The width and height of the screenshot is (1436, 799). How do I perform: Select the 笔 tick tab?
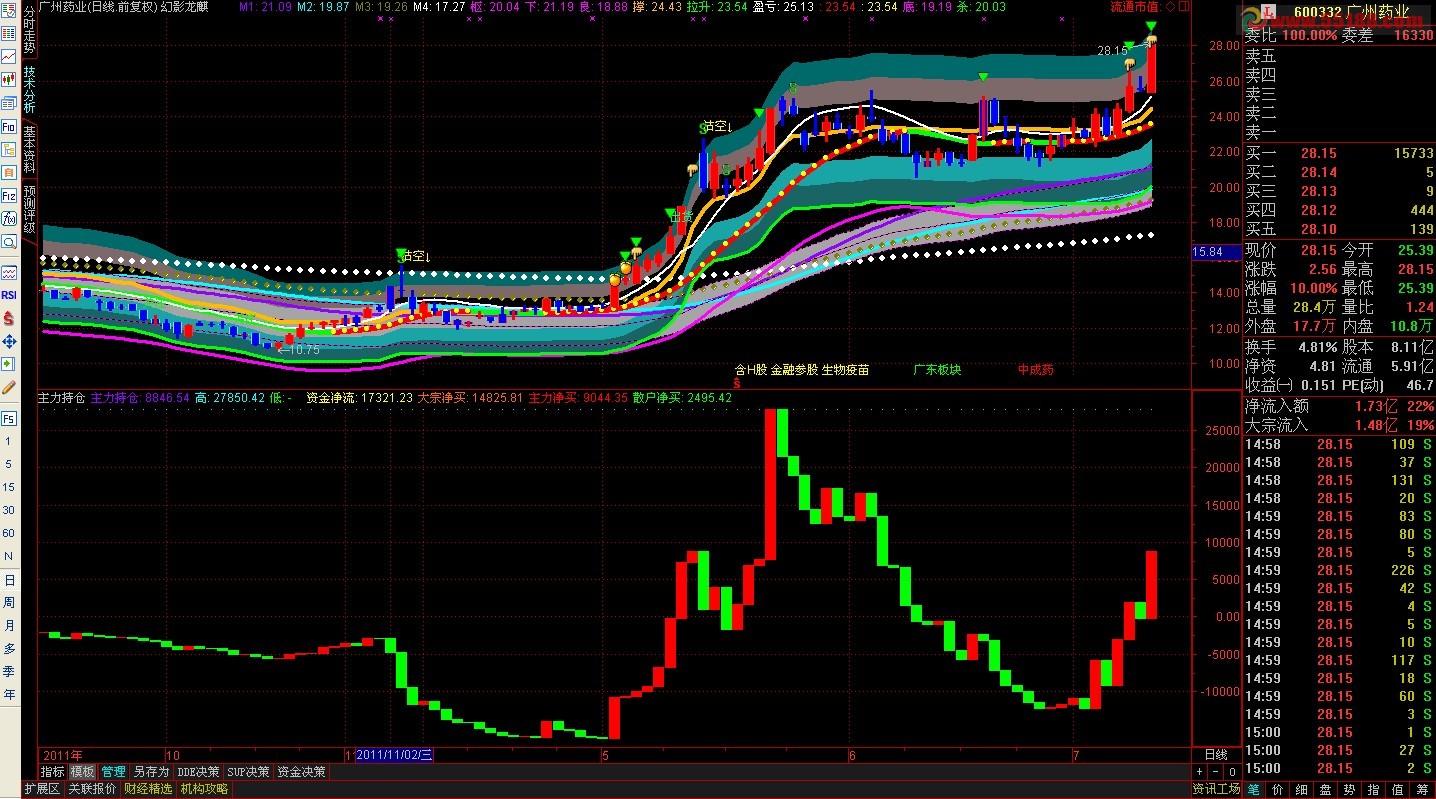tap(1253, 789)
